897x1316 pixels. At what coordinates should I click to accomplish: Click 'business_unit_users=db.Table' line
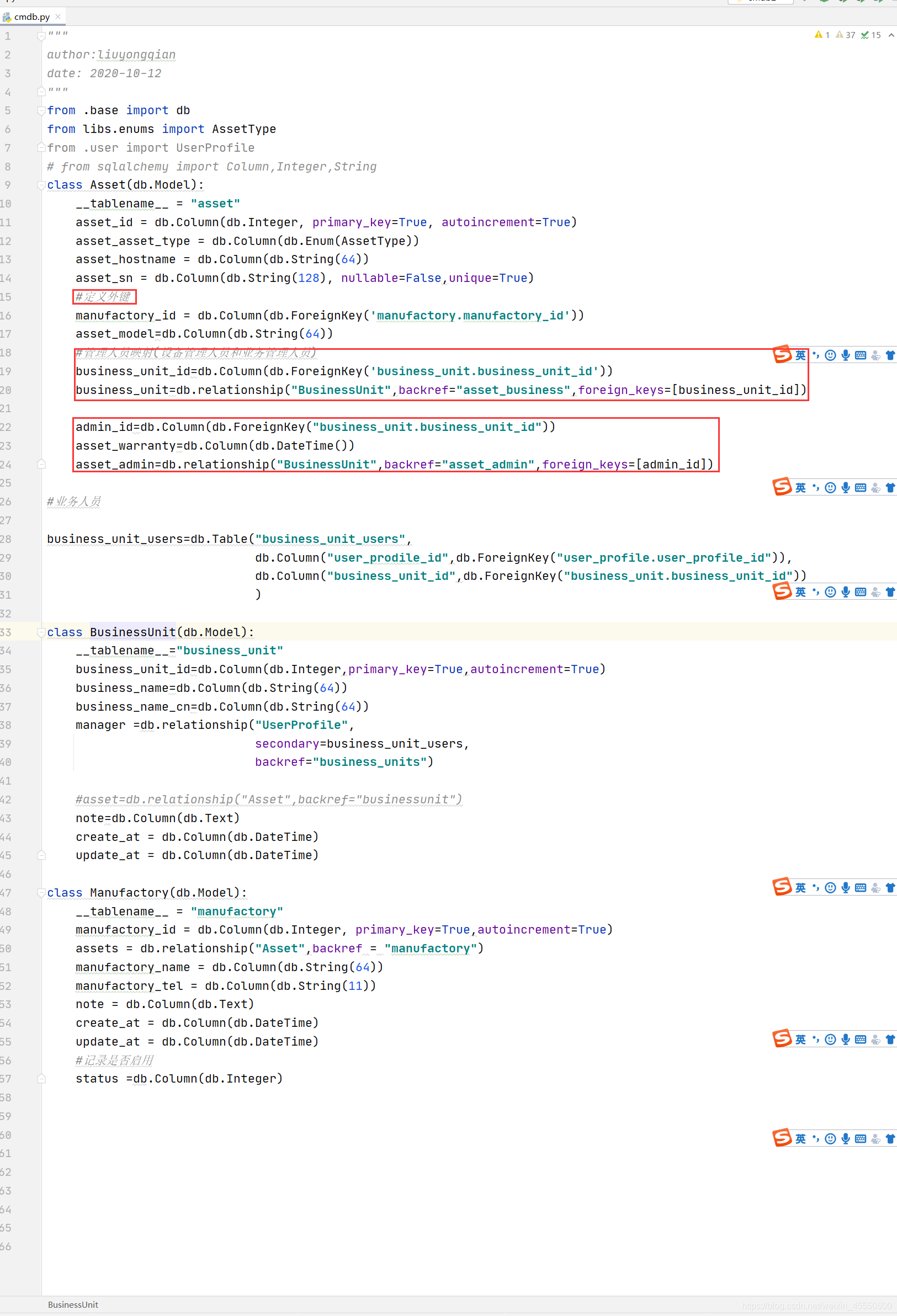[230, 539]
